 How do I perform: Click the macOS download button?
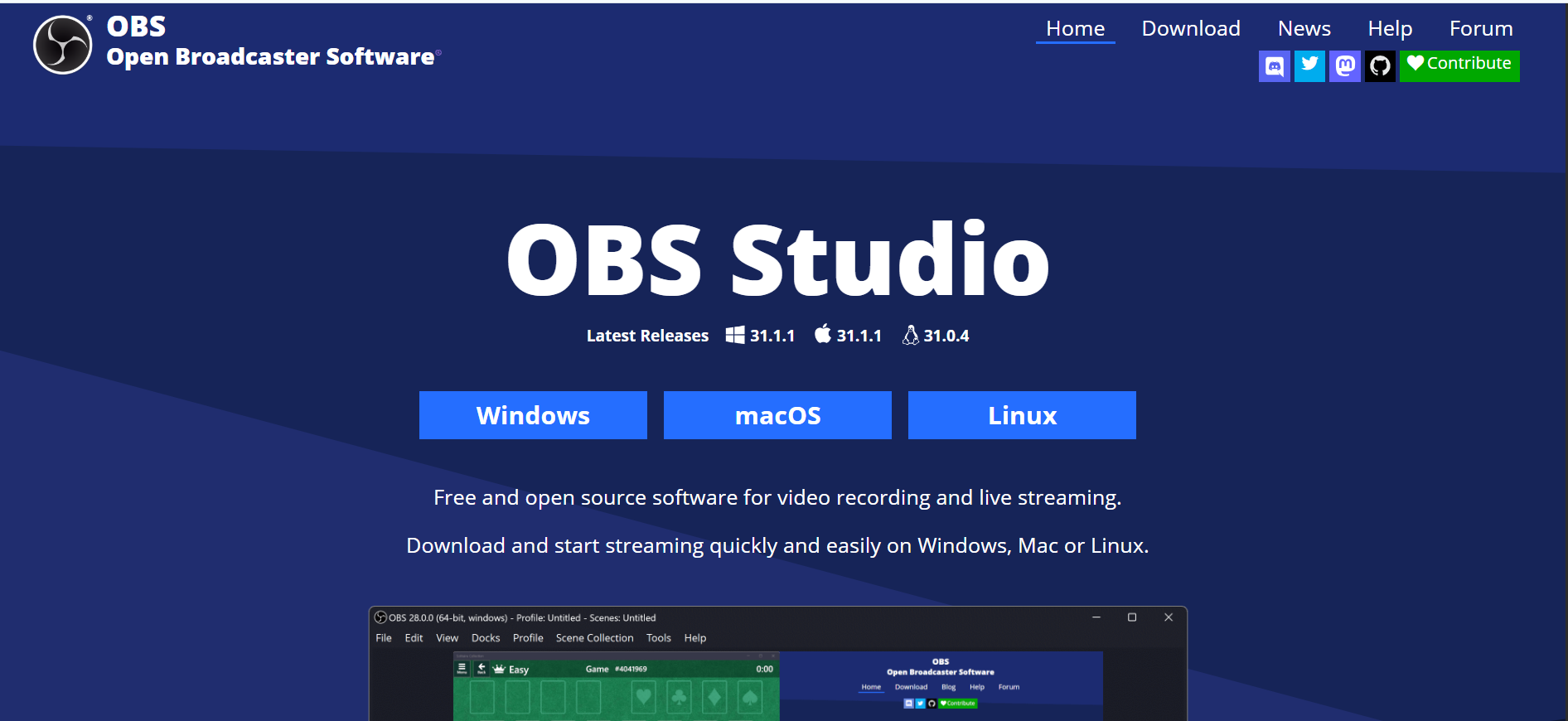coord(777,415)
